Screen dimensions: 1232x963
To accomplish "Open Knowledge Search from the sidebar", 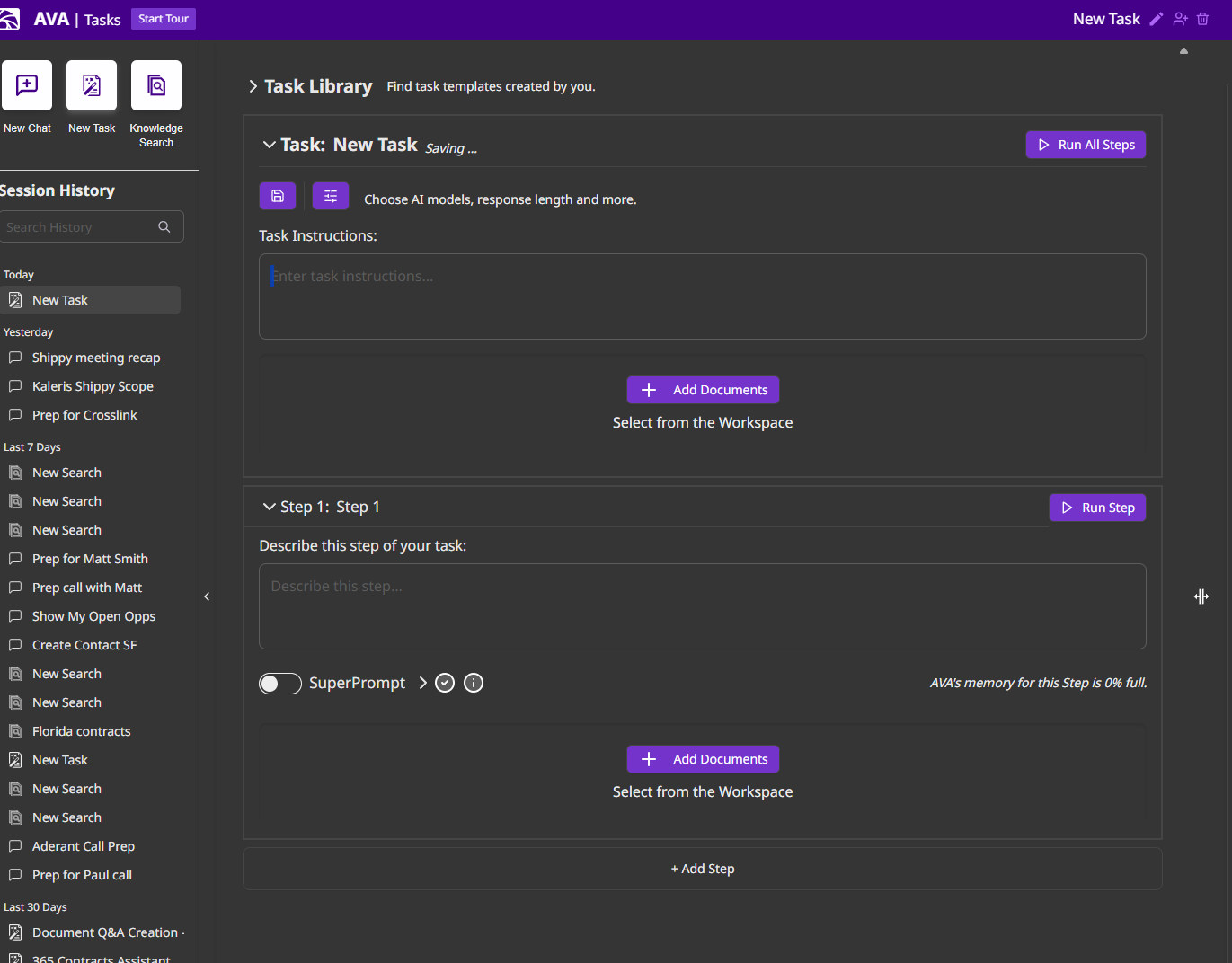I will coord(155,84).
